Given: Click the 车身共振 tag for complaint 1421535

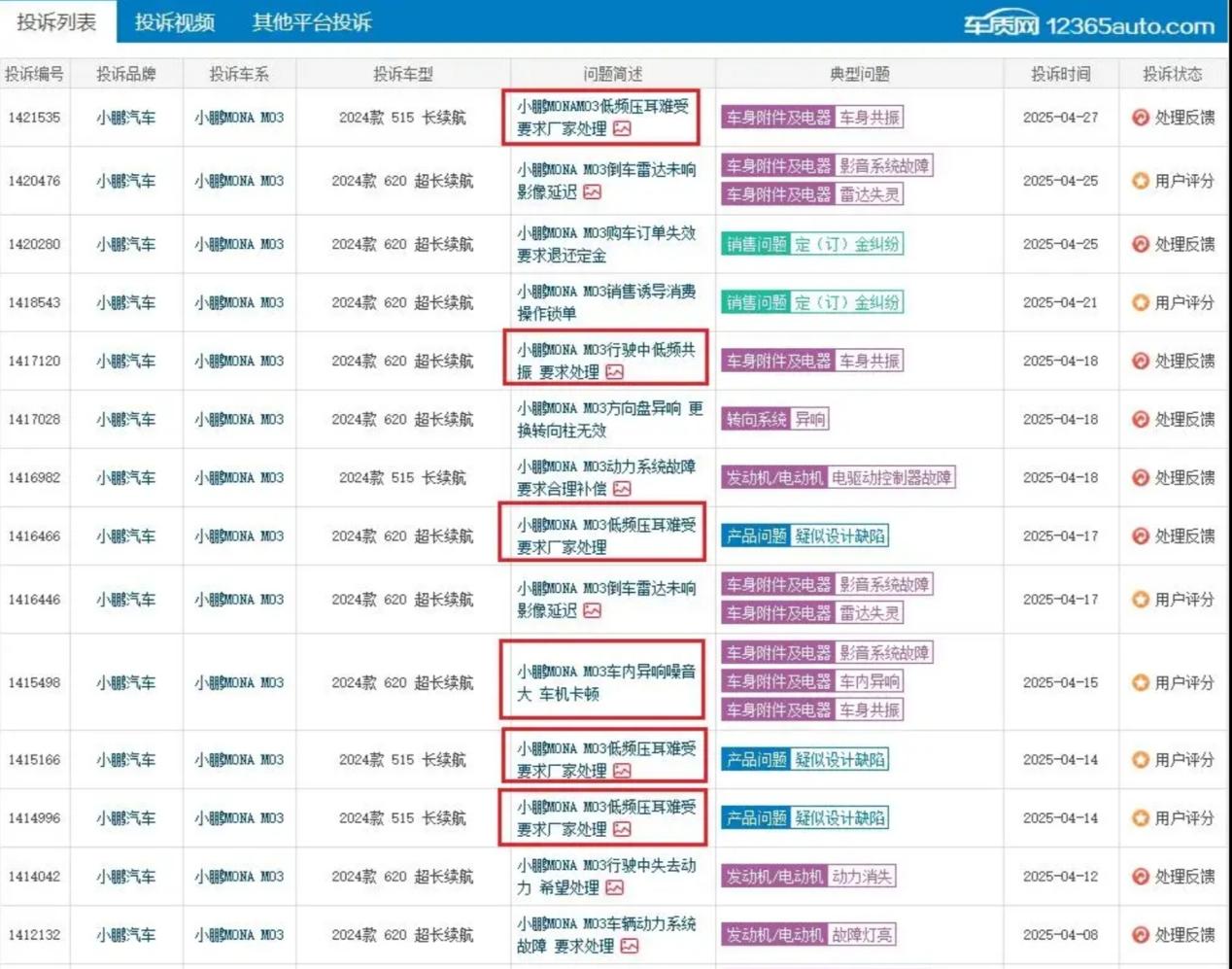Looking at the screenshot, I should pos(870,118).
